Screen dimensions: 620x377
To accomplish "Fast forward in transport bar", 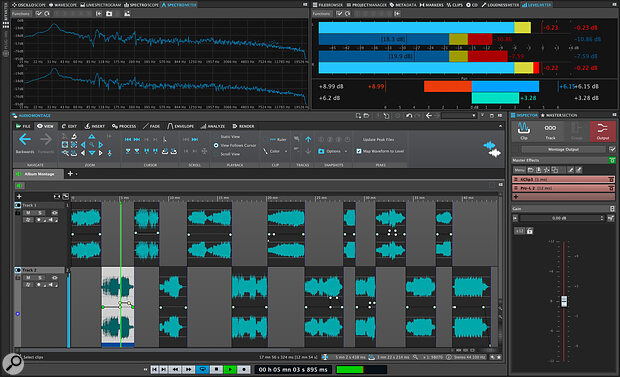I will coord(189,369).
